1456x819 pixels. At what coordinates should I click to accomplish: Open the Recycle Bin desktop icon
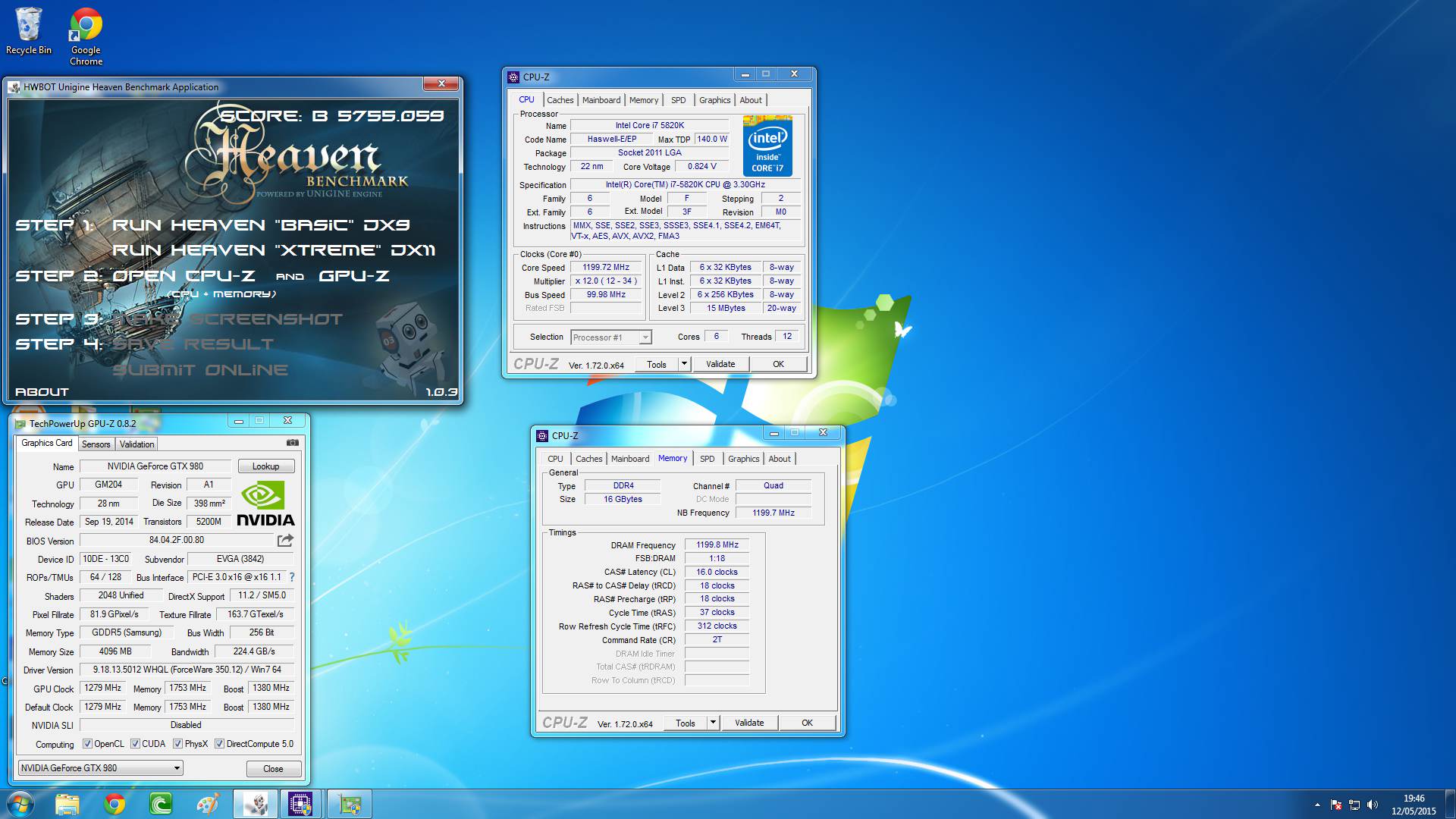point(29,30)
